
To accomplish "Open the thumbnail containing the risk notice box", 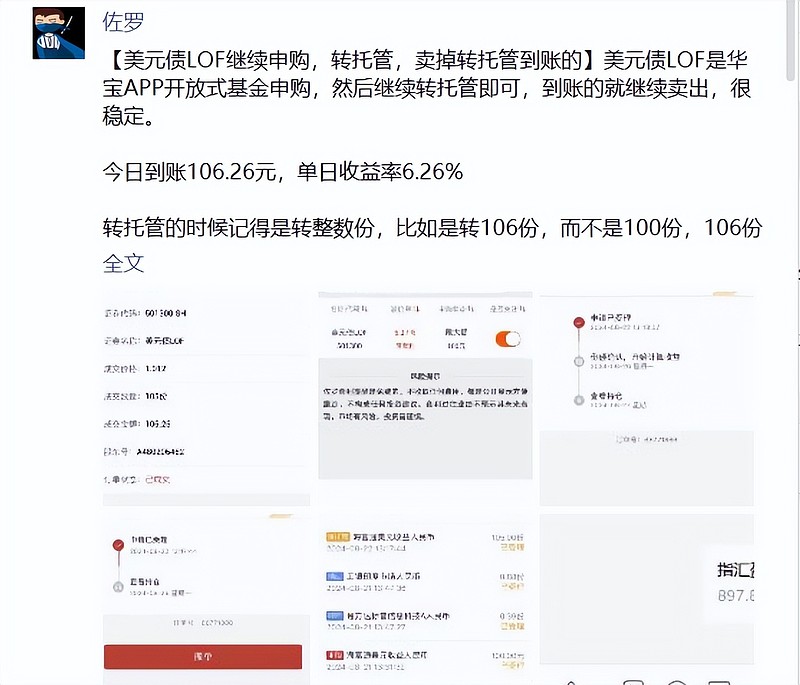I will tap(425, 386).
